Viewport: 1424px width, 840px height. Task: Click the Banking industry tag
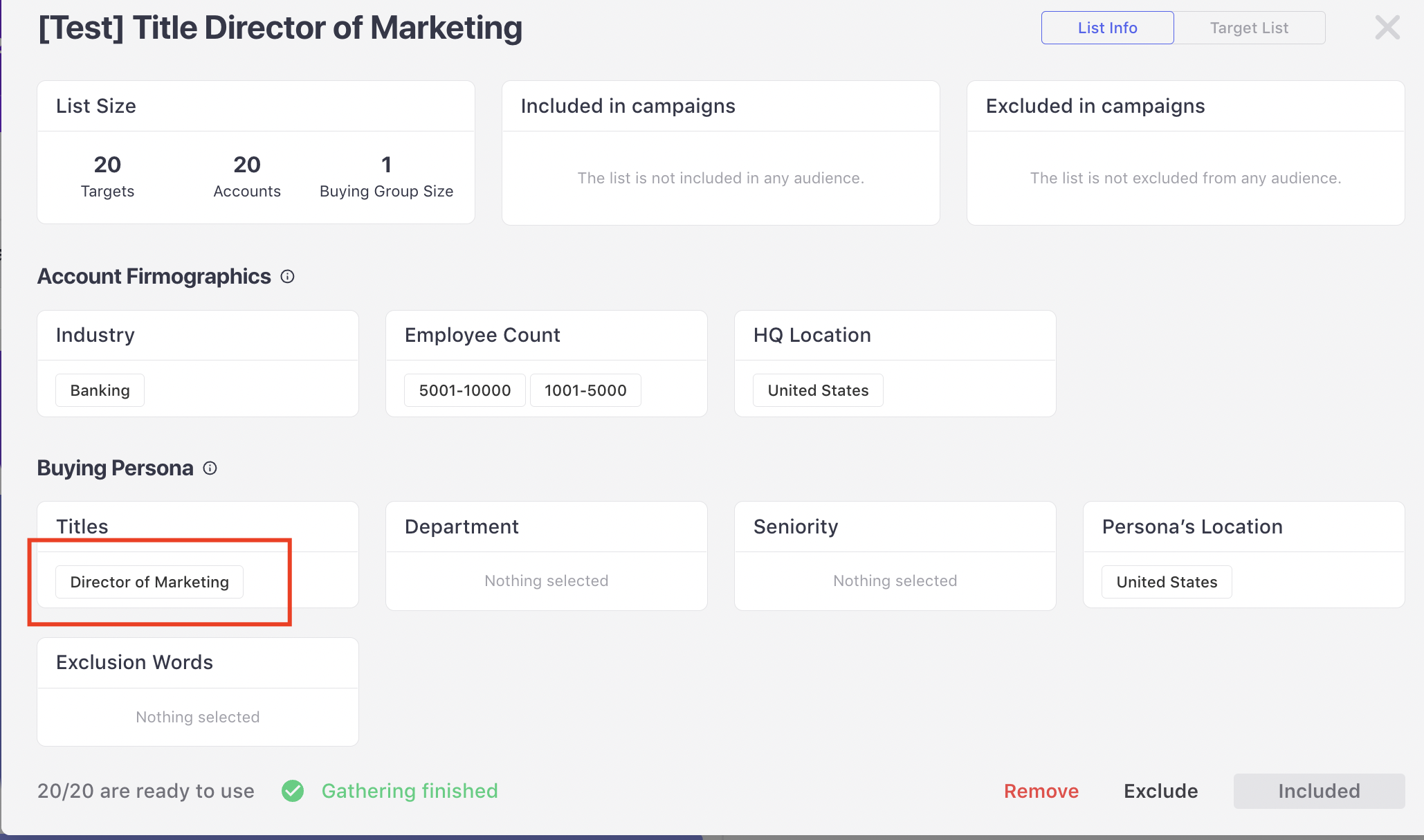[x=100, y=390]
